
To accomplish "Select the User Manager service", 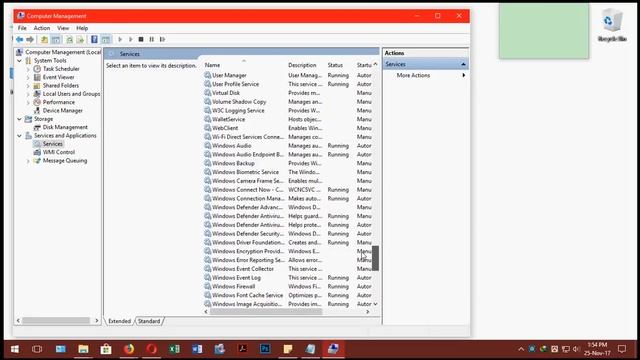I will (229, 76).
